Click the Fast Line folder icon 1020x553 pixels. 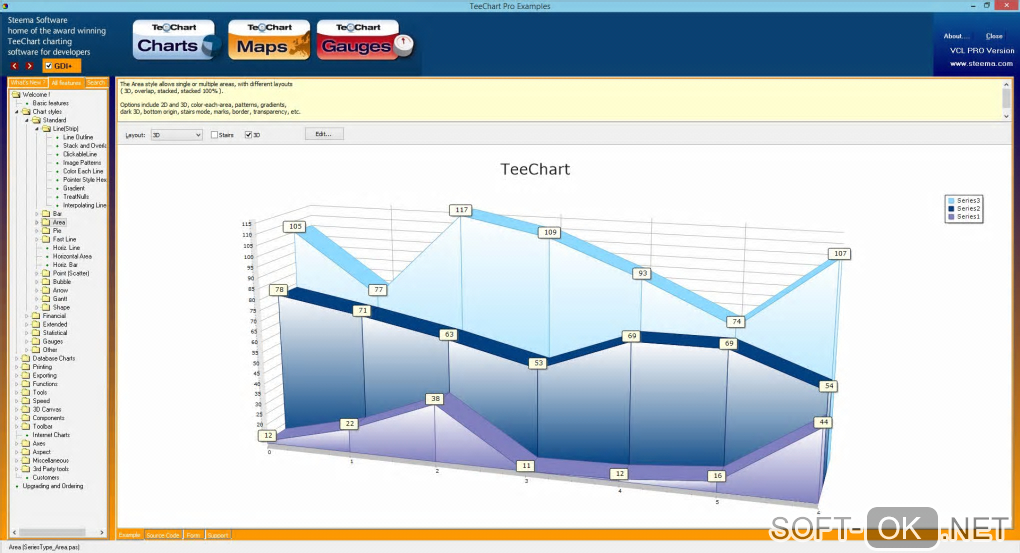pyautogui.click(x=46, y=239)
